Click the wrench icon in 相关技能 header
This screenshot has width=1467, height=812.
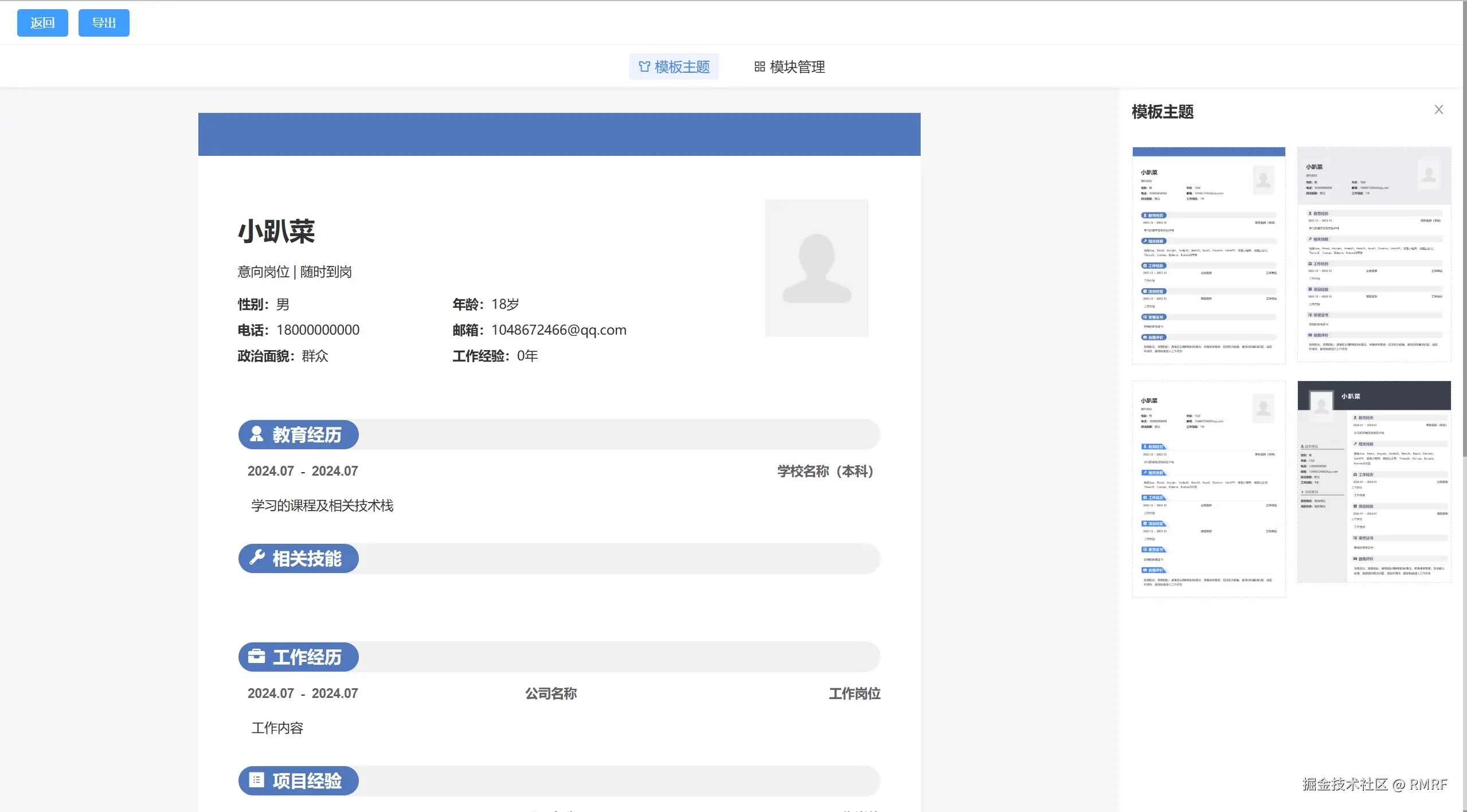(x=256, y=558)
